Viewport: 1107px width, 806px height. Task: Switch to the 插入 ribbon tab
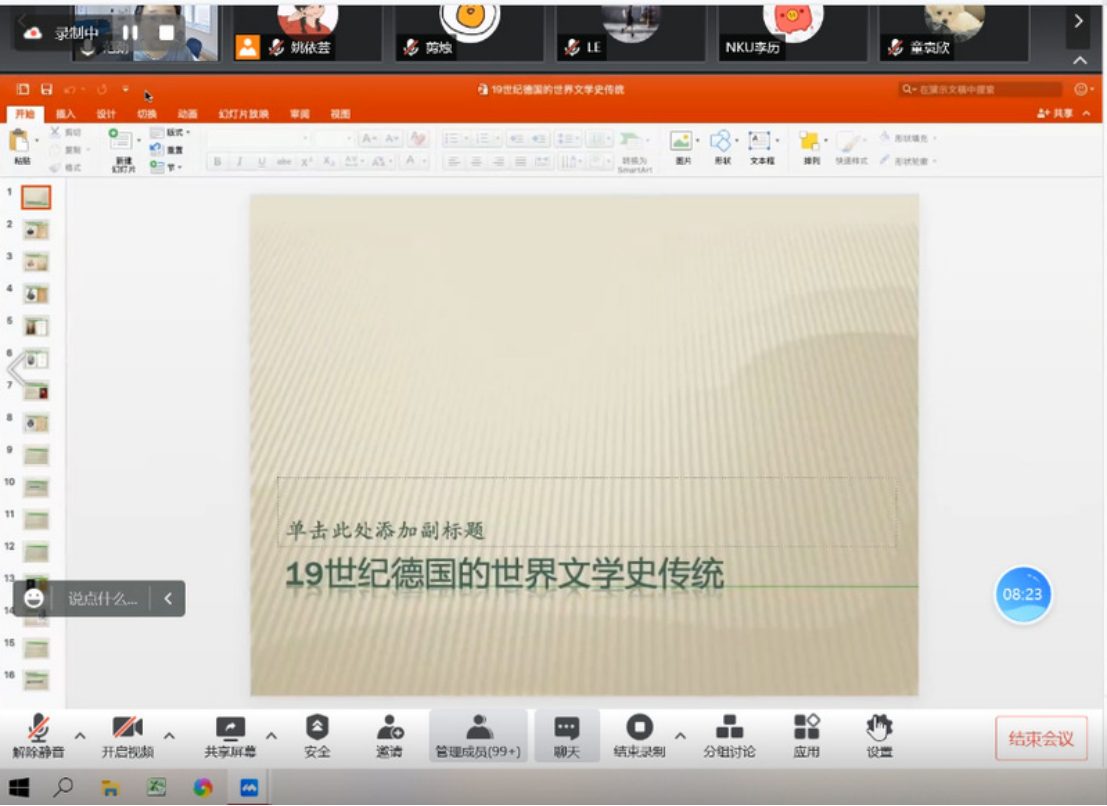point(65,114)
